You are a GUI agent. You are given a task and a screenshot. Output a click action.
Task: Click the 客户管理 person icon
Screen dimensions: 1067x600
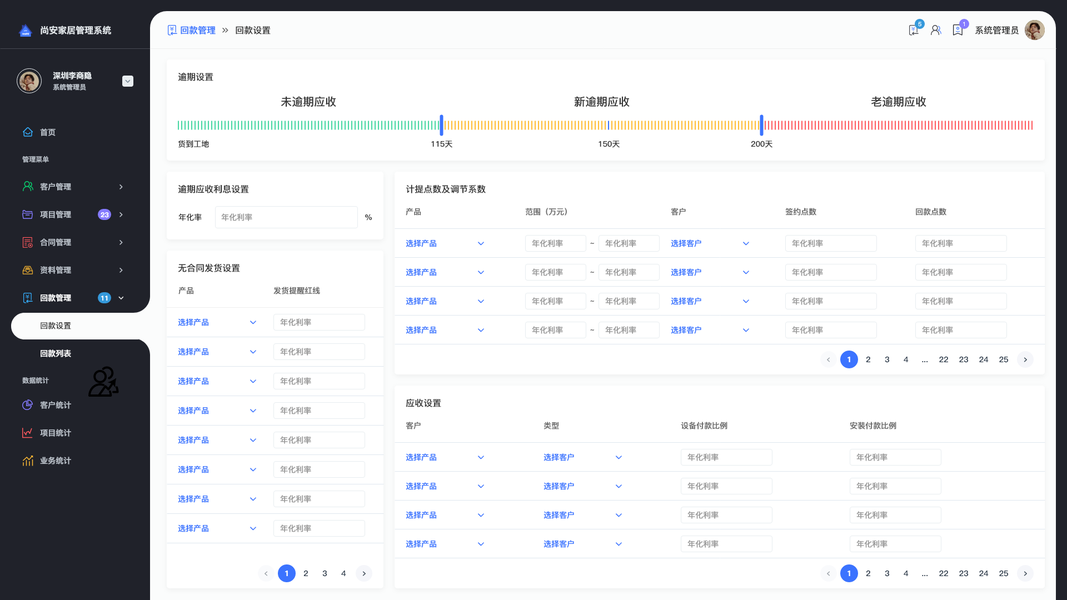coord(27,186)
